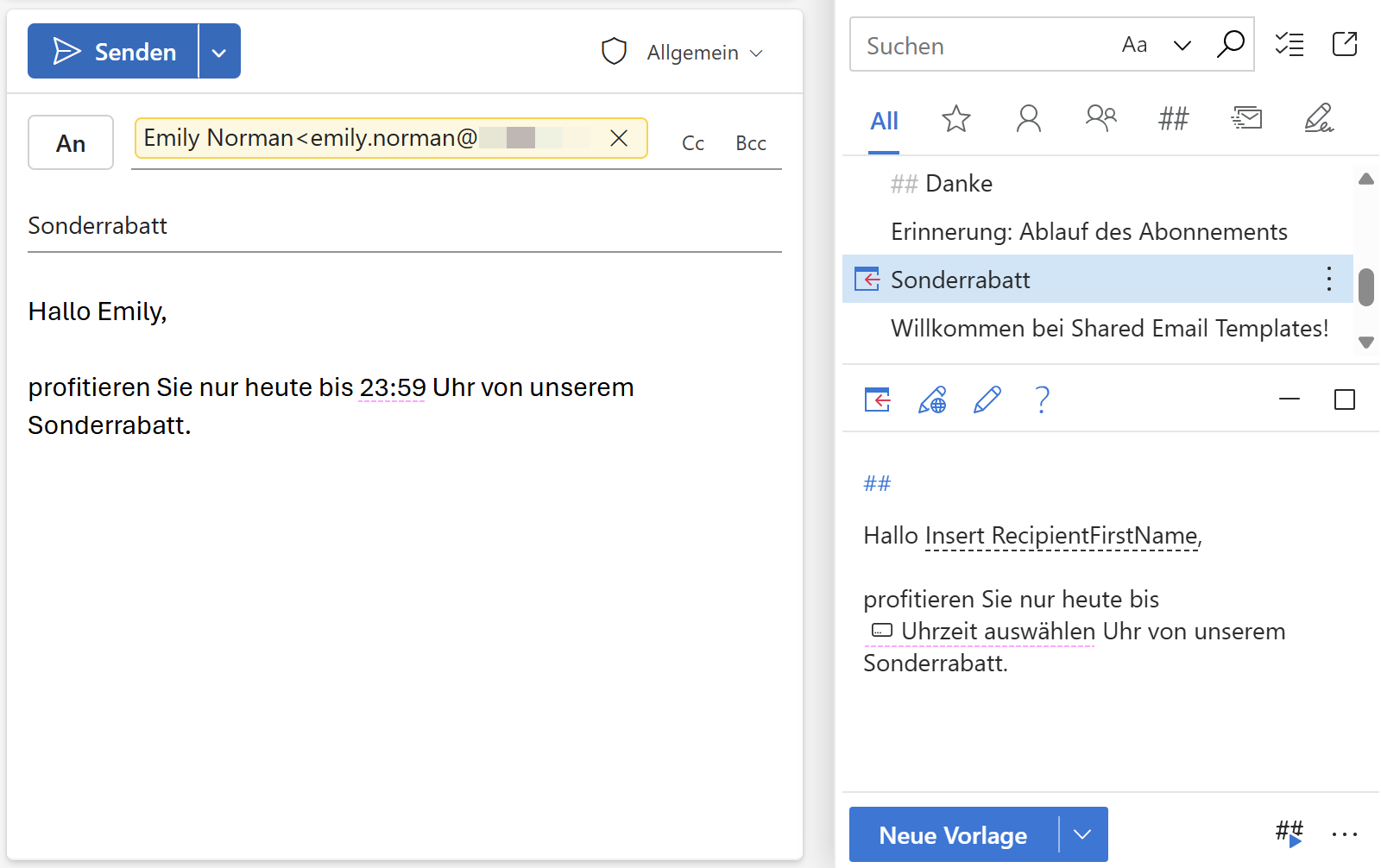
Task: Show the Bcc field
Action: pos(751,143)
